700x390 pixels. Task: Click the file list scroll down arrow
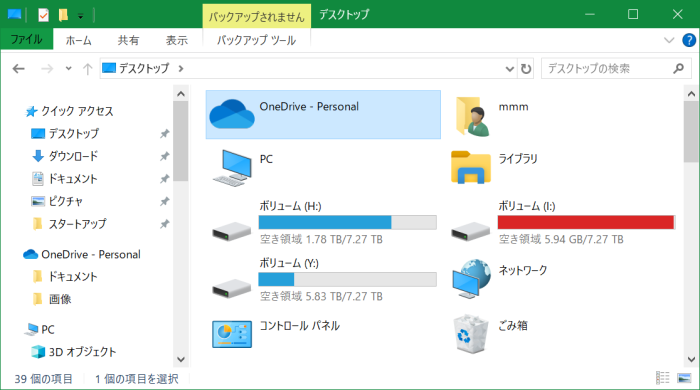tap(691, 359)
